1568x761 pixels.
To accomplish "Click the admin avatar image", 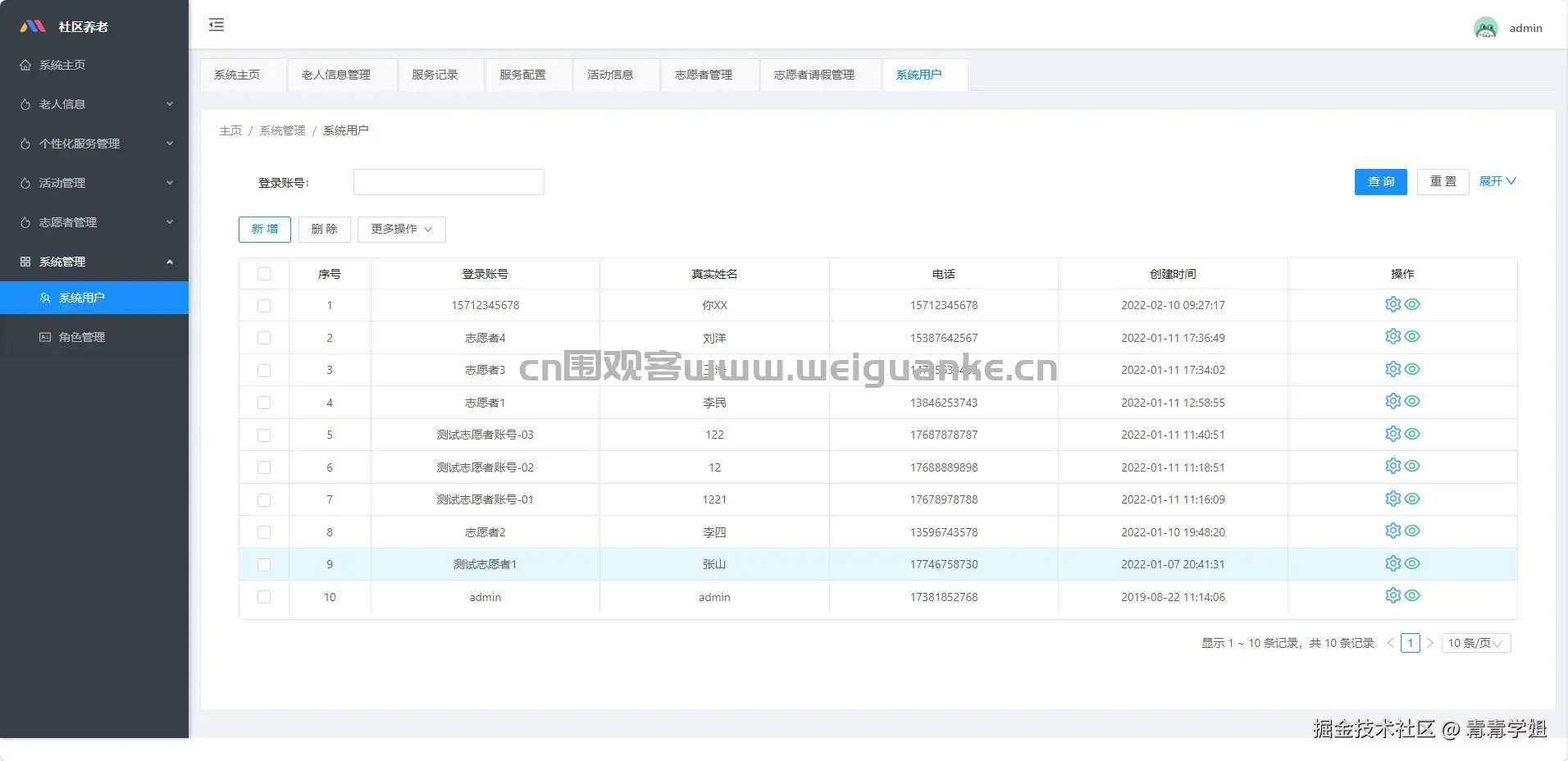I will click(x=1485, y=28).
